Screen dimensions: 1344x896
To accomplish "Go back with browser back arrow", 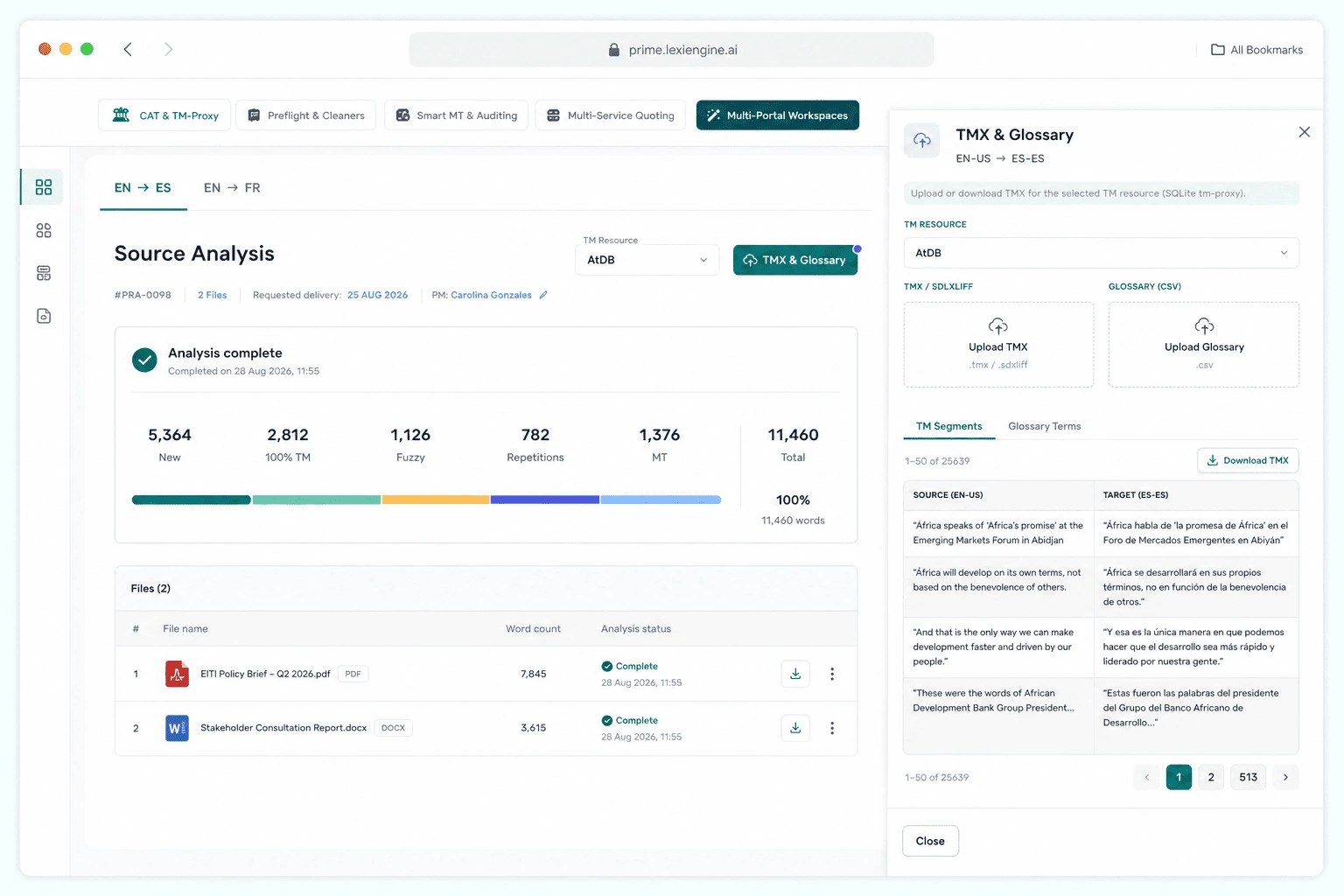I will point(128,49).
